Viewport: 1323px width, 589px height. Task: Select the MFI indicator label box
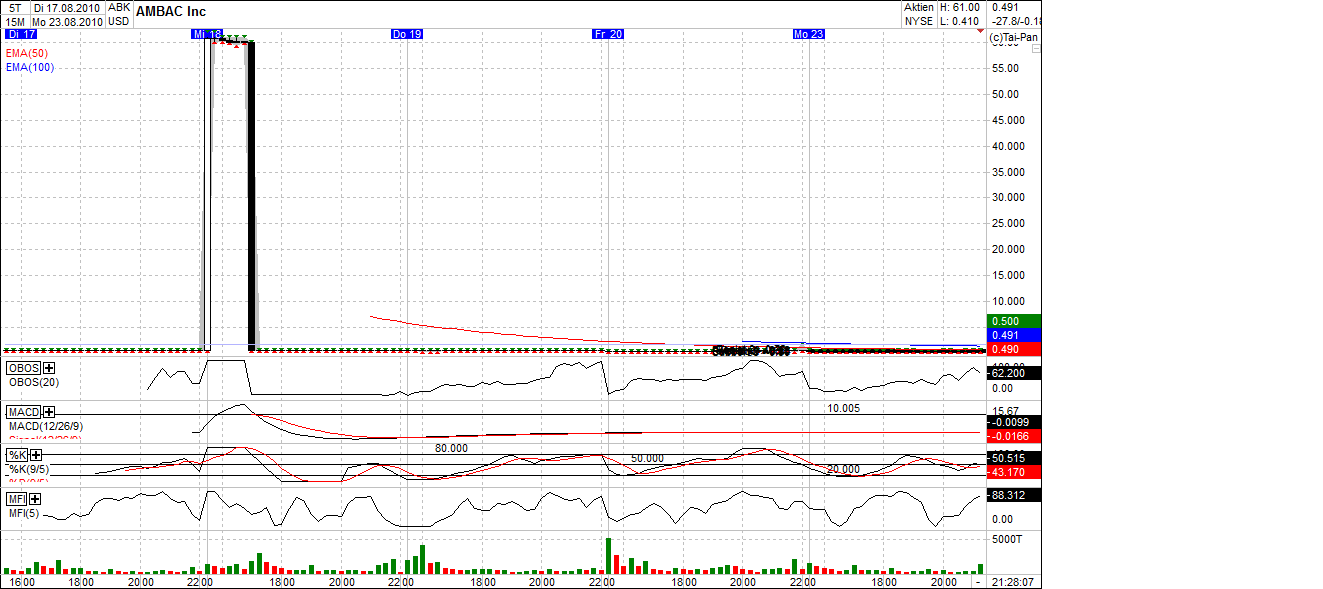click(17, 499)
